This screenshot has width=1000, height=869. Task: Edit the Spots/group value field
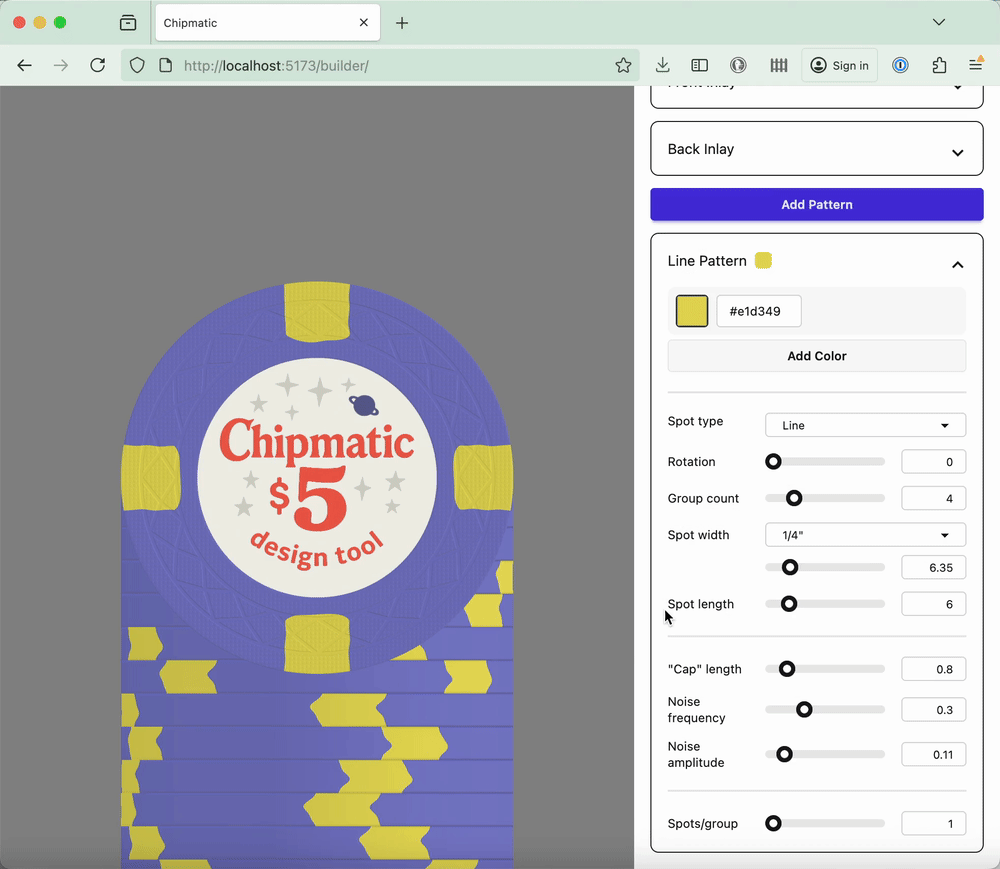(x=933, y=824)
